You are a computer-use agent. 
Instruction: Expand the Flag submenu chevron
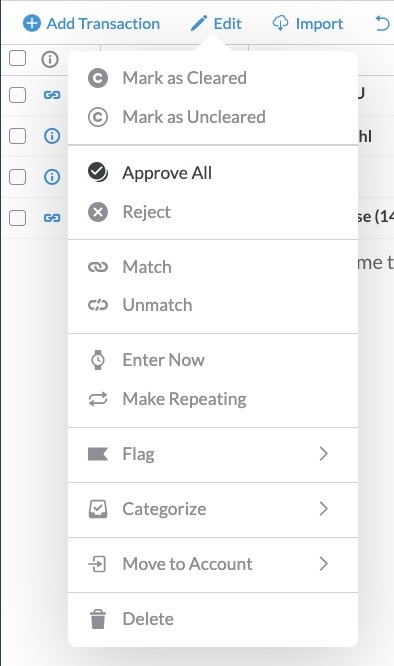click(324, 454)
